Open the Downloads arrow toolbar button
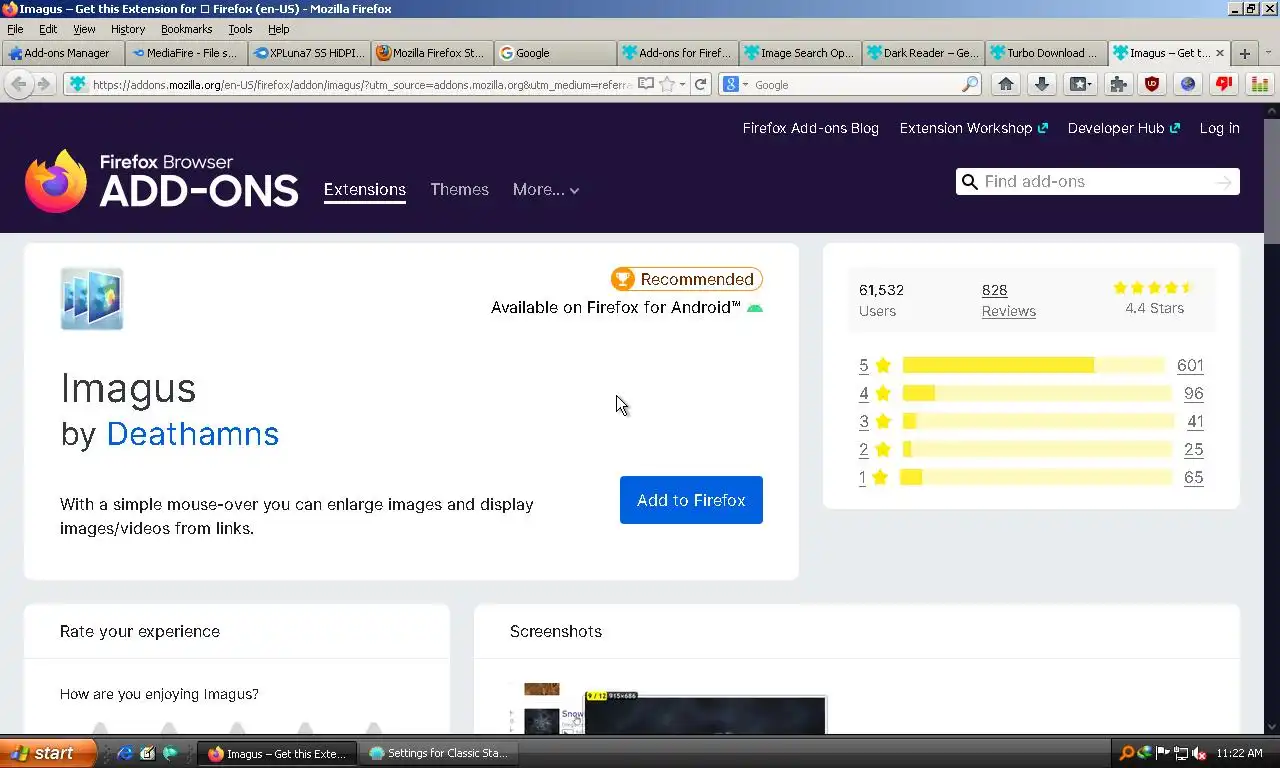This screenshot has height=768, width=1280. coord(1042,85)
